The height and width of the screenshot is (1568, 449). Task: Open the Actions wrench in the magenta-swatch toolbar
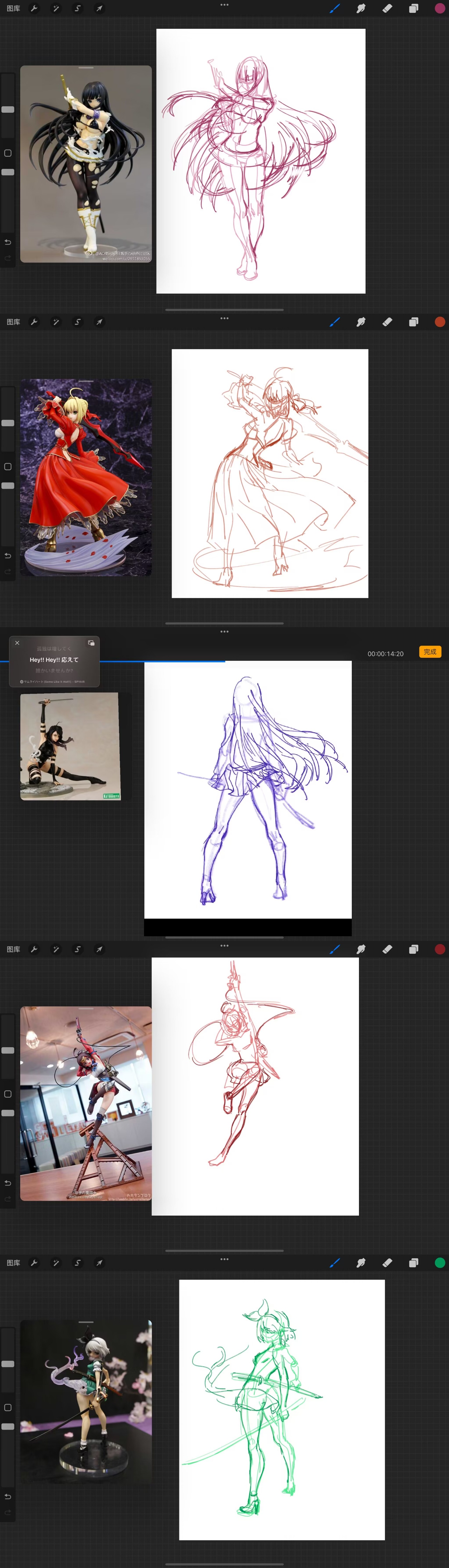click(34, 8)
